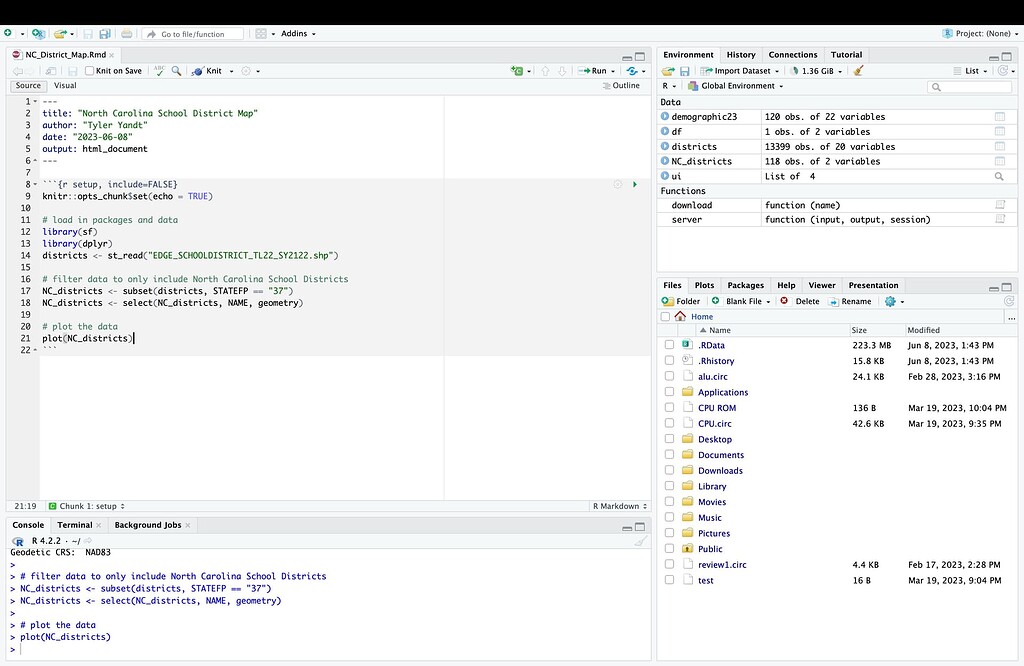Viewport: 1024px width, 666px height.
Task: Check the review1.circ checkbox
Action: 669,564
